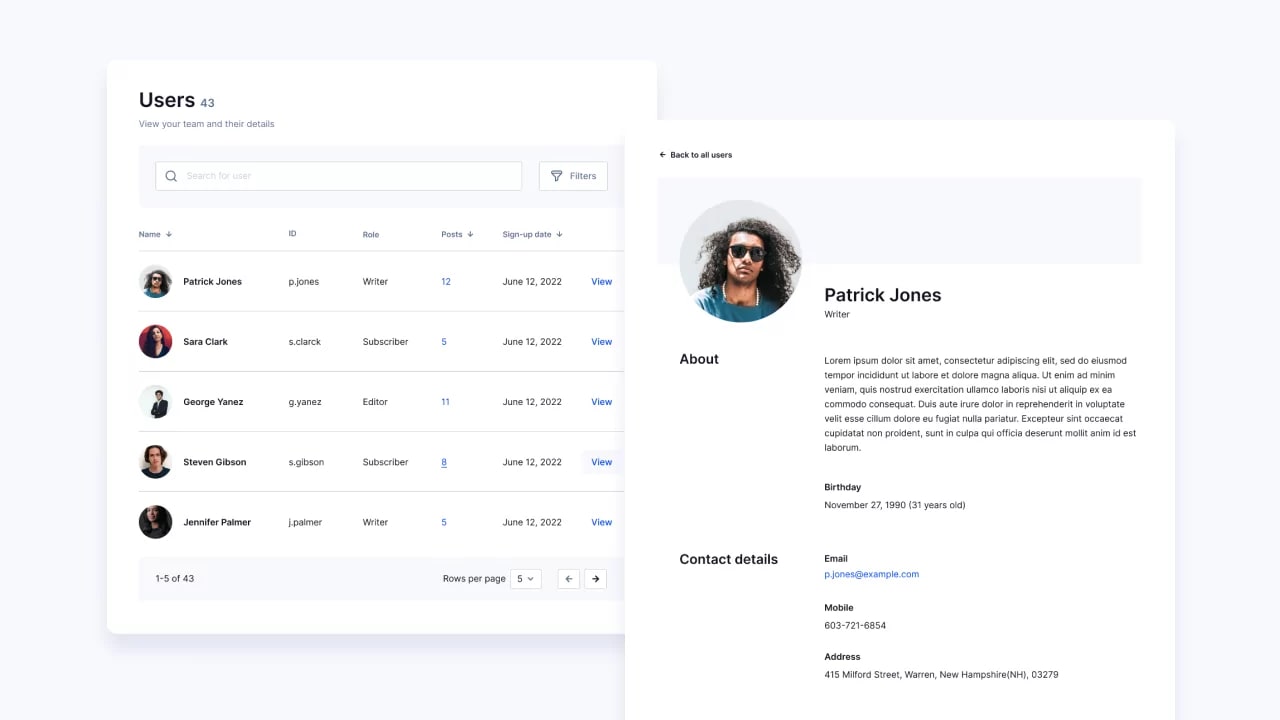The width and height of the screenshot is (1280, 720).
Task: Click Jennifer Palmer's avatar thumbnail
Action: 155,522
